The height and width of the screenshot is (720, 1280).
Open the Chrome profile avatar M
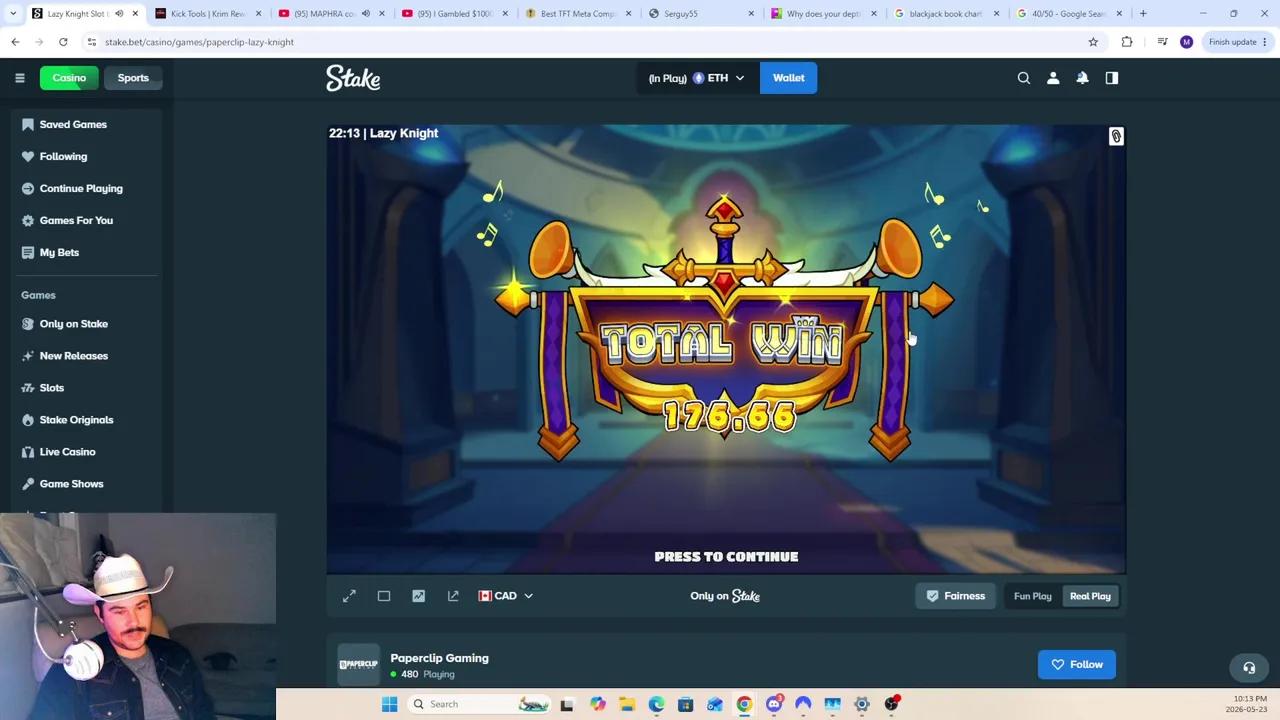[x=1186, y=42]
